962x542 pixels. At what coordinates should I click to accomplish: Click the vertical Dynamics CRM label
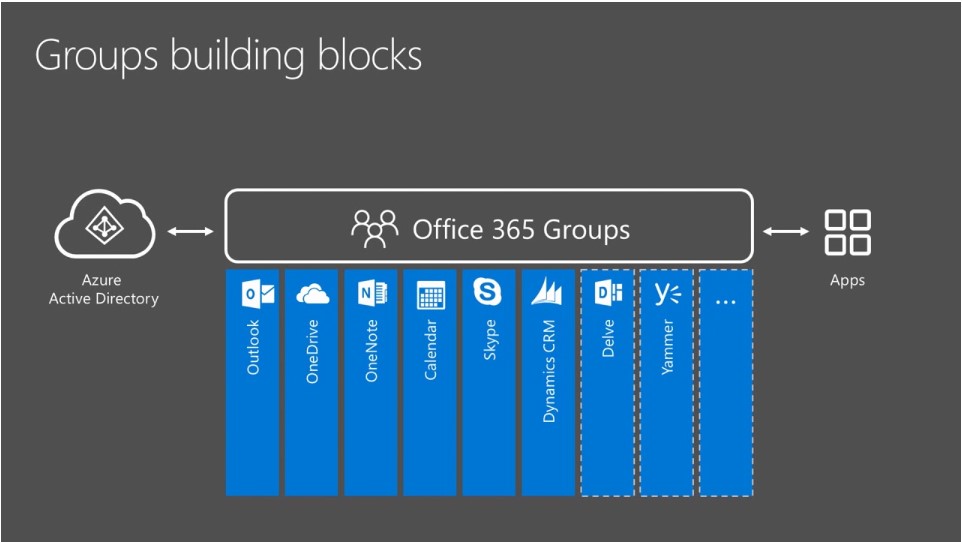[x=549, y=371]
